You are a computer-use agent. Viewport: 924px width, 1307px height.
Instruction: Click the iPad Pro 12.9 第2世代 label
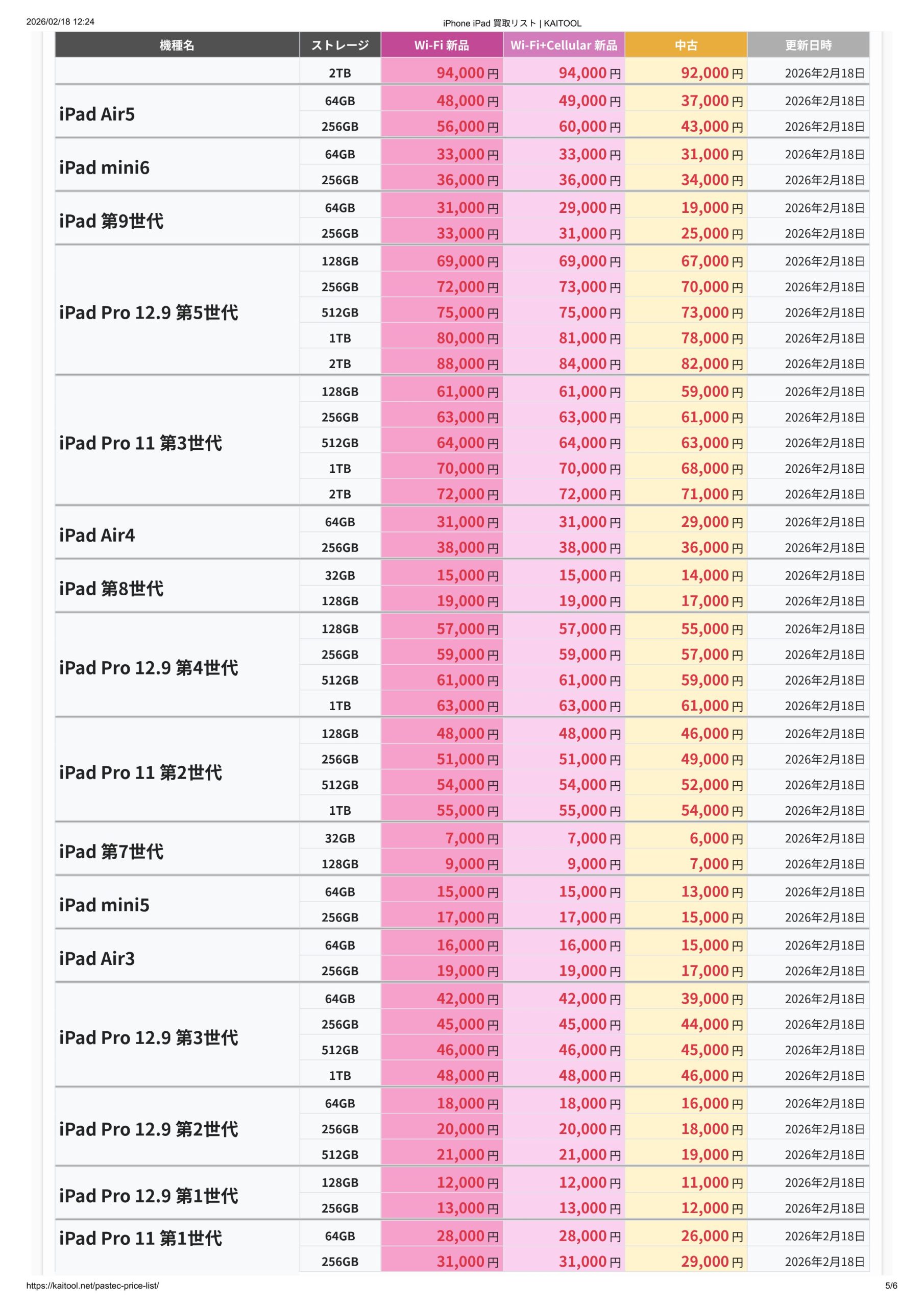(149, 1129)
